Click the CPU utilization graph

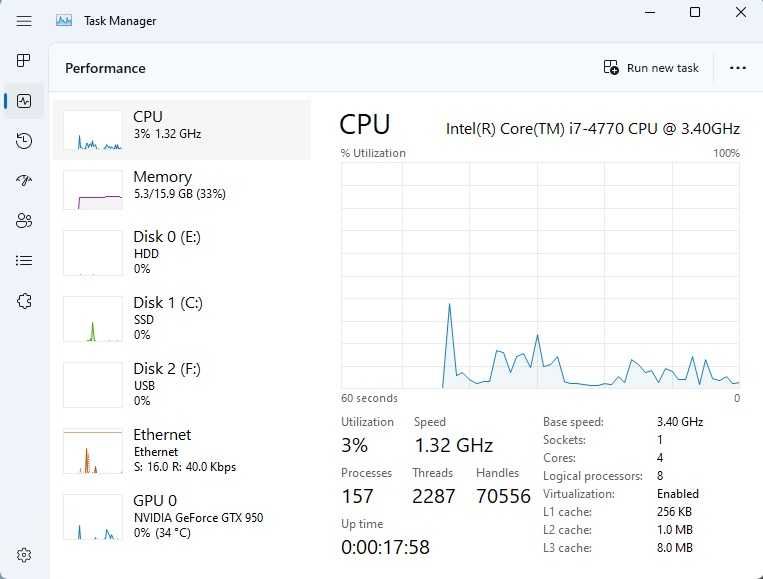(x=540, y=275)
